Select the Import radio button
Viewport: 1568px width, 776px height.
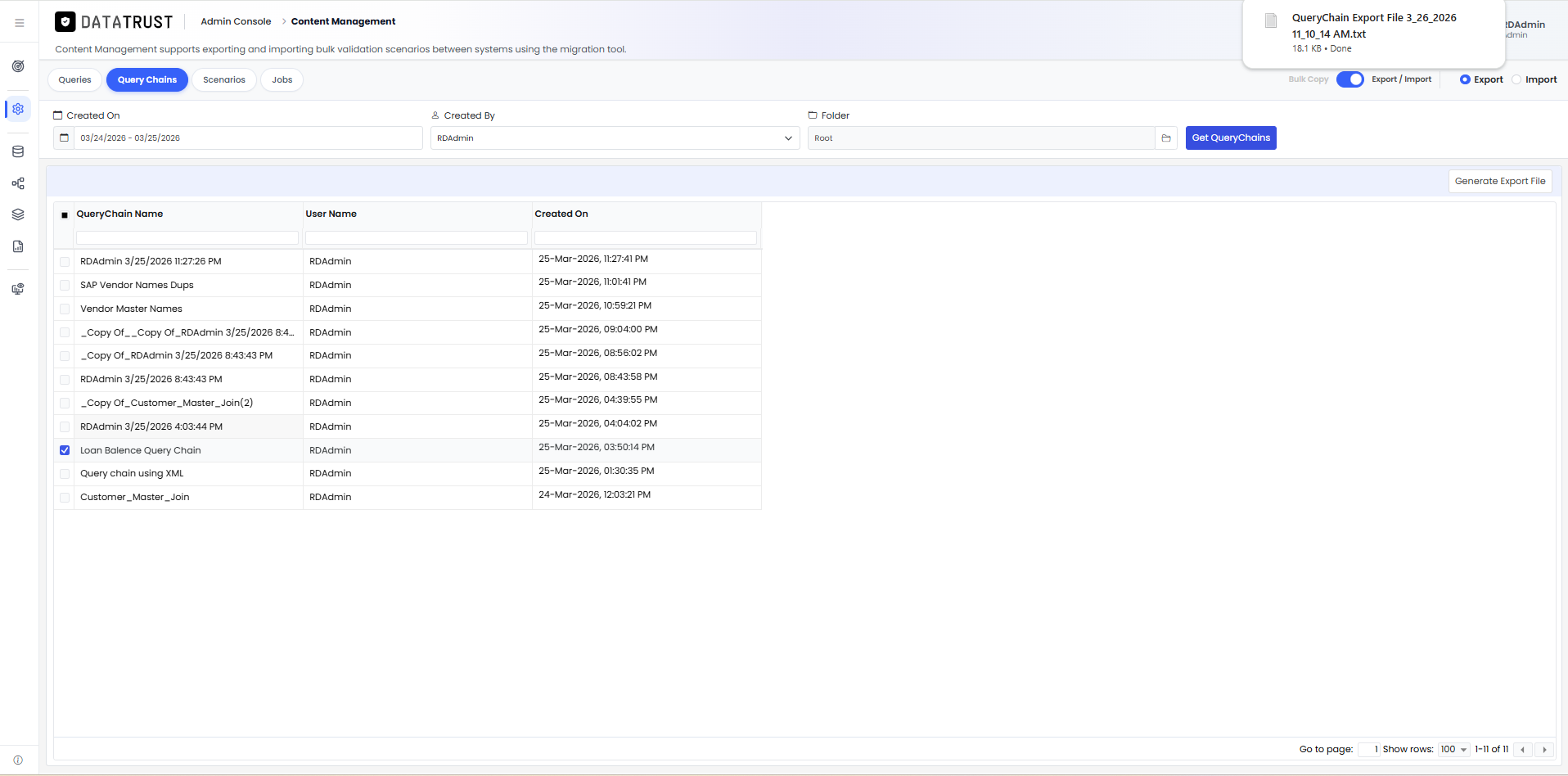tap(1516, 79)
